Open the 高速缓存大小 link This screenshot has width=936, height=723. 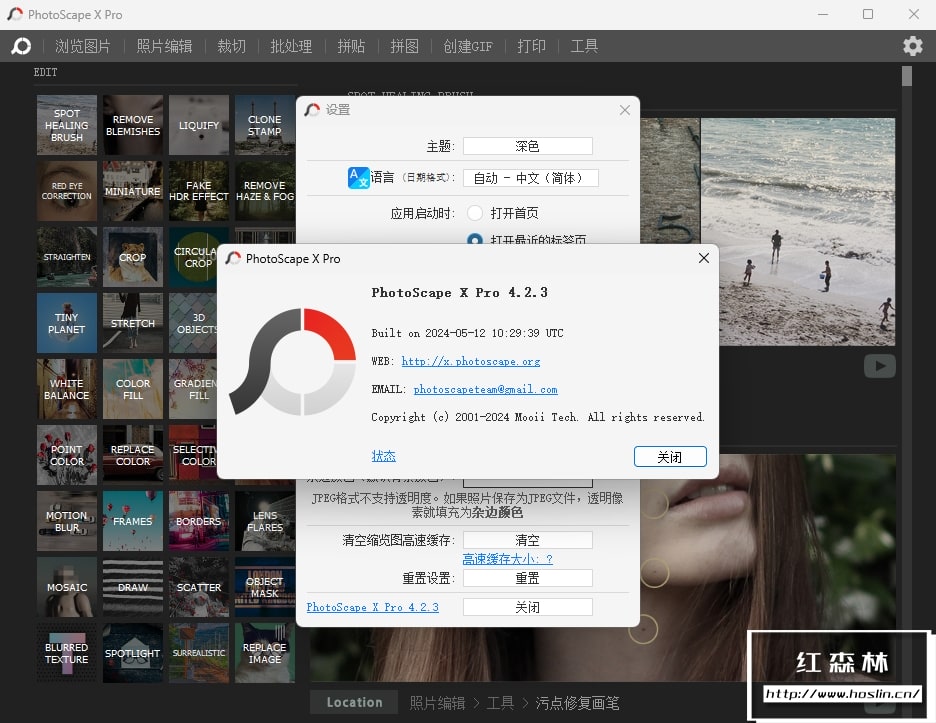[x=507, y=559]
